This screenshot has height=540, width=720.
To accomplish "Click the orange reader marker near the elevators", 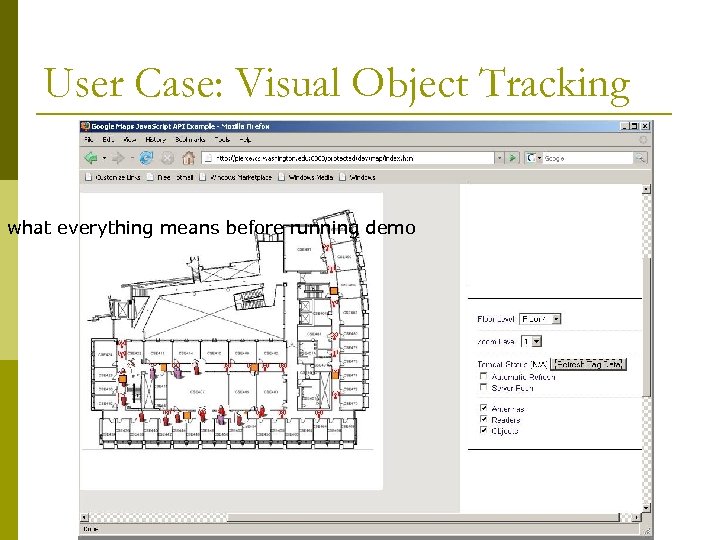I will 334,291.
